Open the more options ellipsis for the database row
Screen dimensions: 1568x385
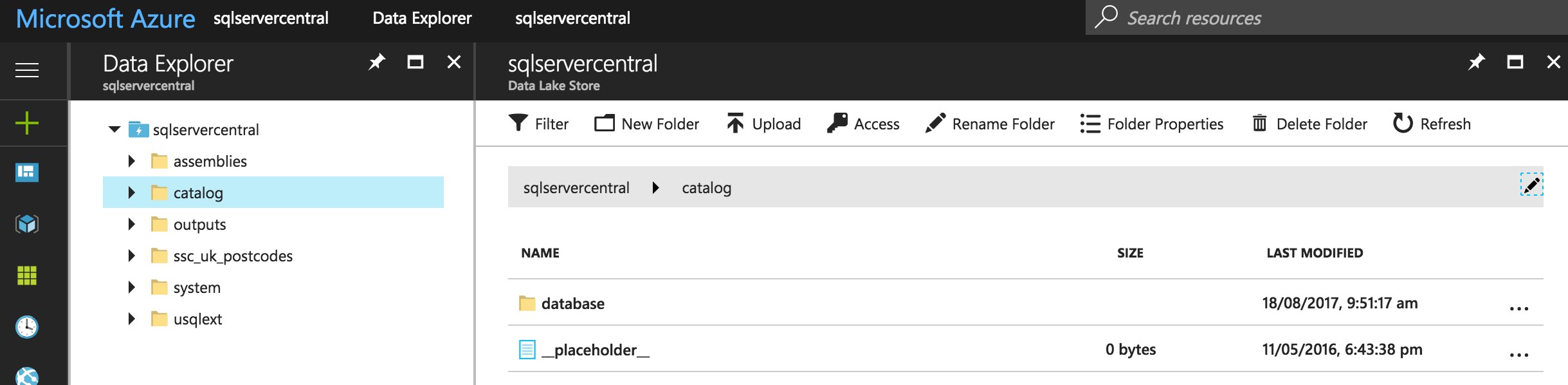coord(1518,308)
